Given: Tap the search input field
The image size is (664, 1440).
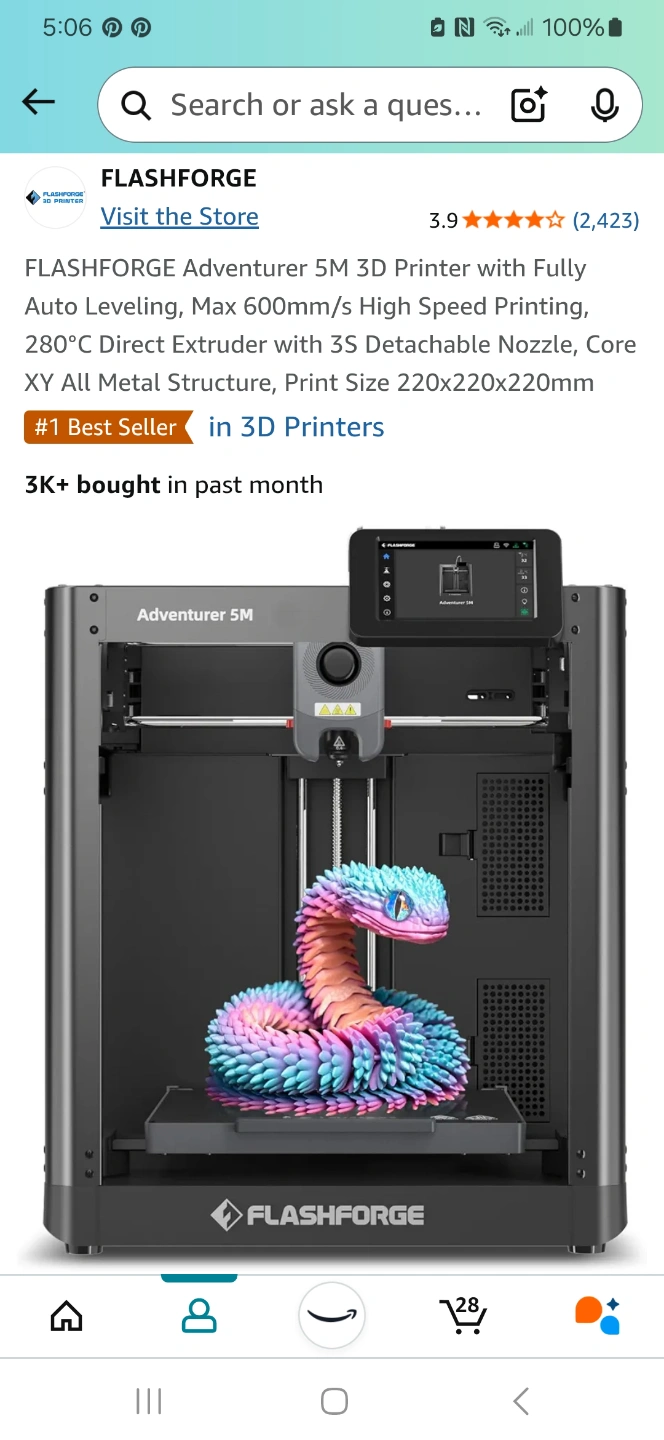Looking at the screenshot, I should point(325,105).
